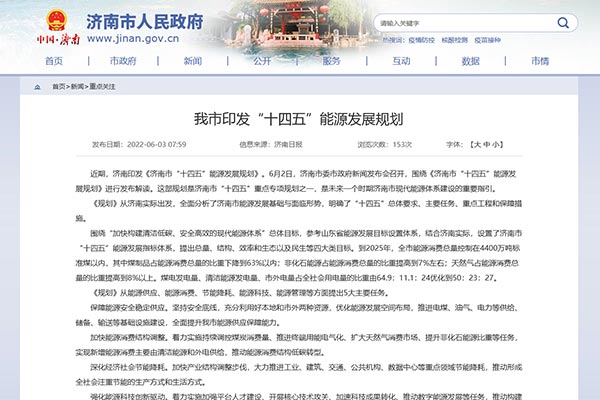
Task: Click 重点关注 in the breadcrumb trail
Action: pos(103,87)
